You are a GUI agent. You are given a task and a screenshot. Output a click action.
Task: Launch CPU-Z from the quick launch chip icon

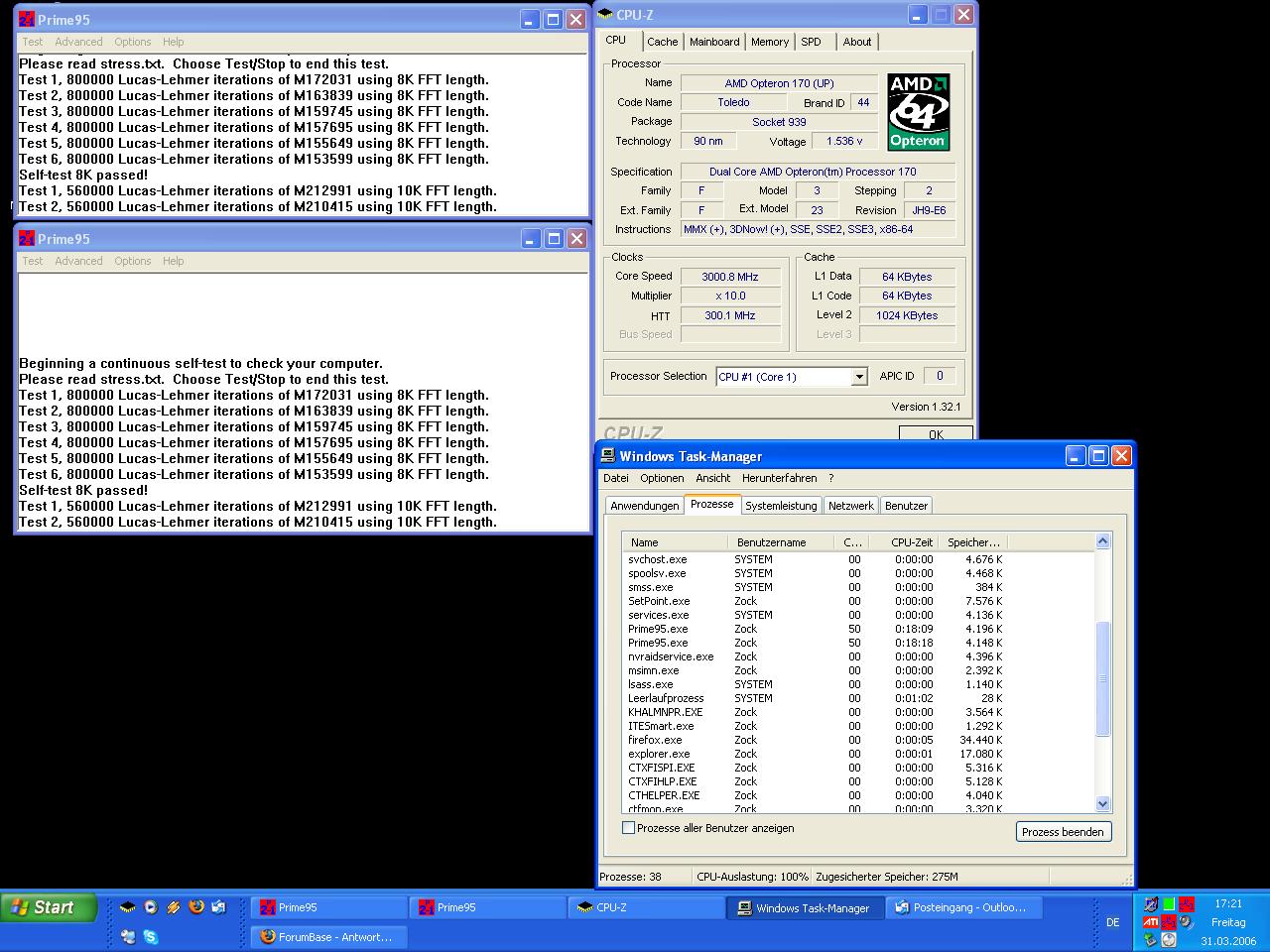[128, 906]
